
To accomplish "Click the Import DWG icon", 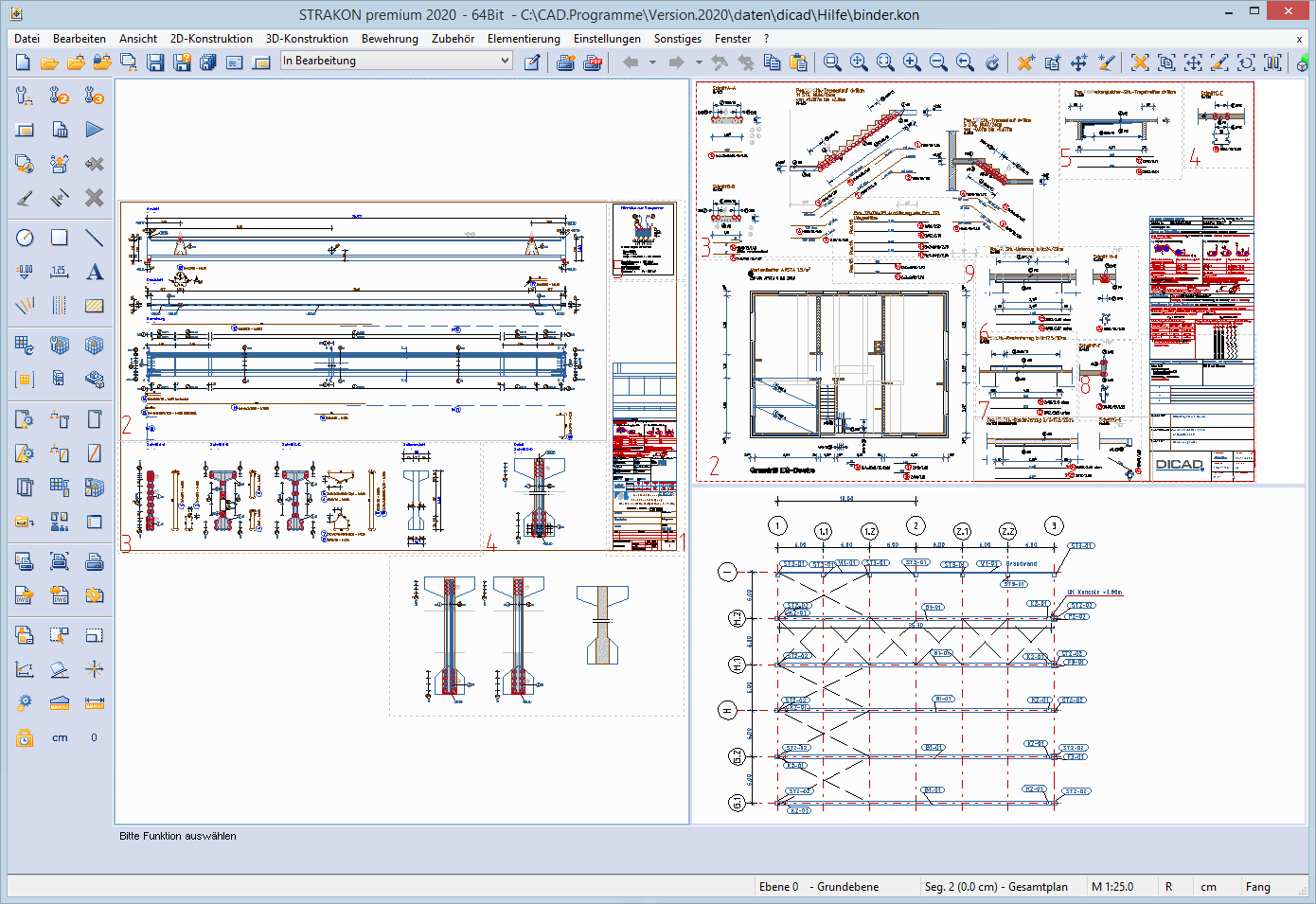I will pos(60,594).
